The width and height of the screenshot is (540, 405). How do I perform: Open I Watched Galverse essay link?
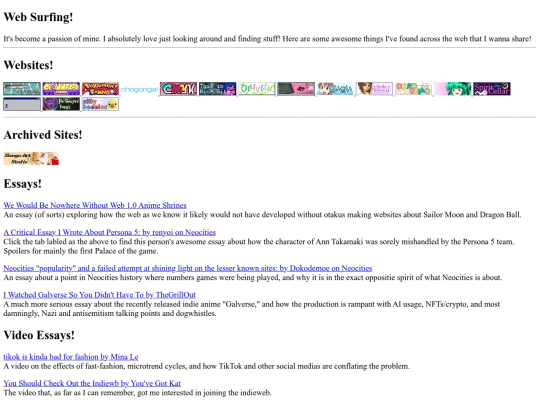(100, 295)
